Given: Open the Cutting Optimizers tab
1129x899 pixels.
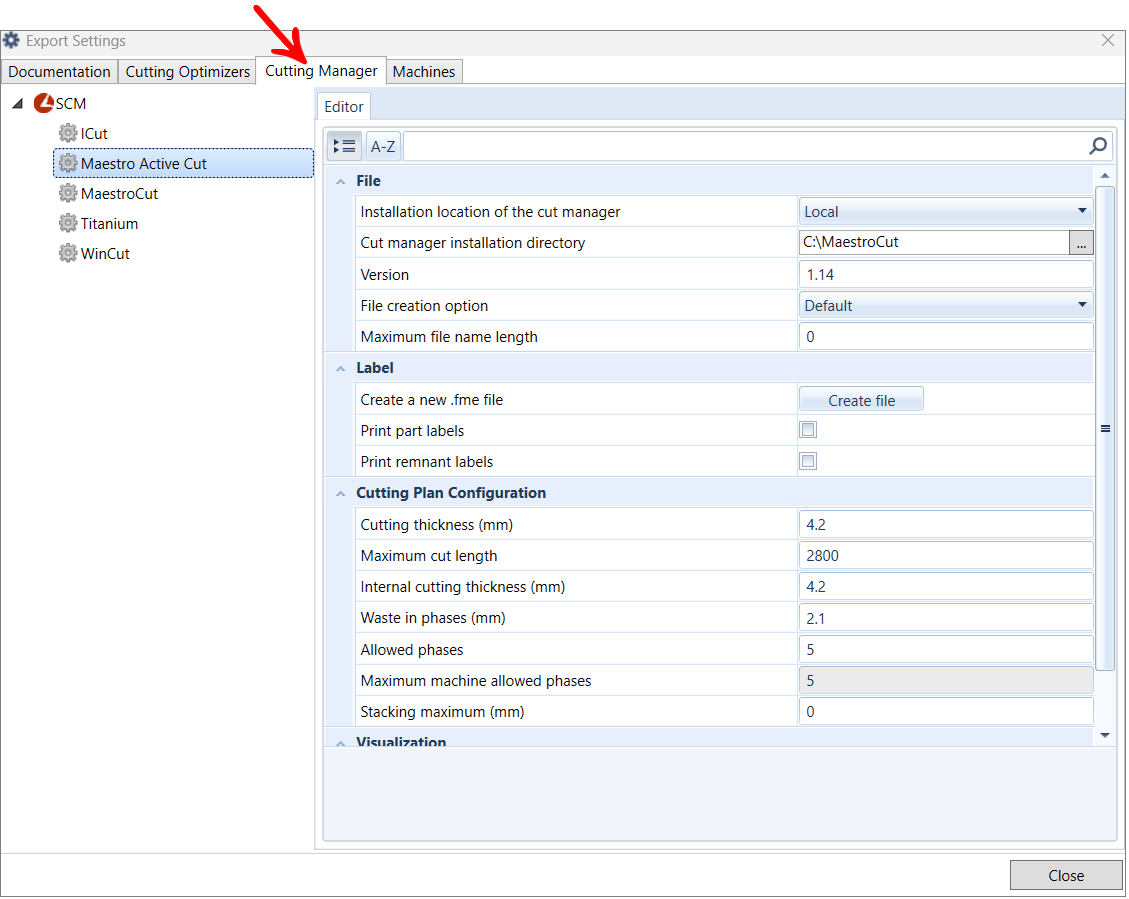Looking at the screenshot, I should (x=187, y=71).
